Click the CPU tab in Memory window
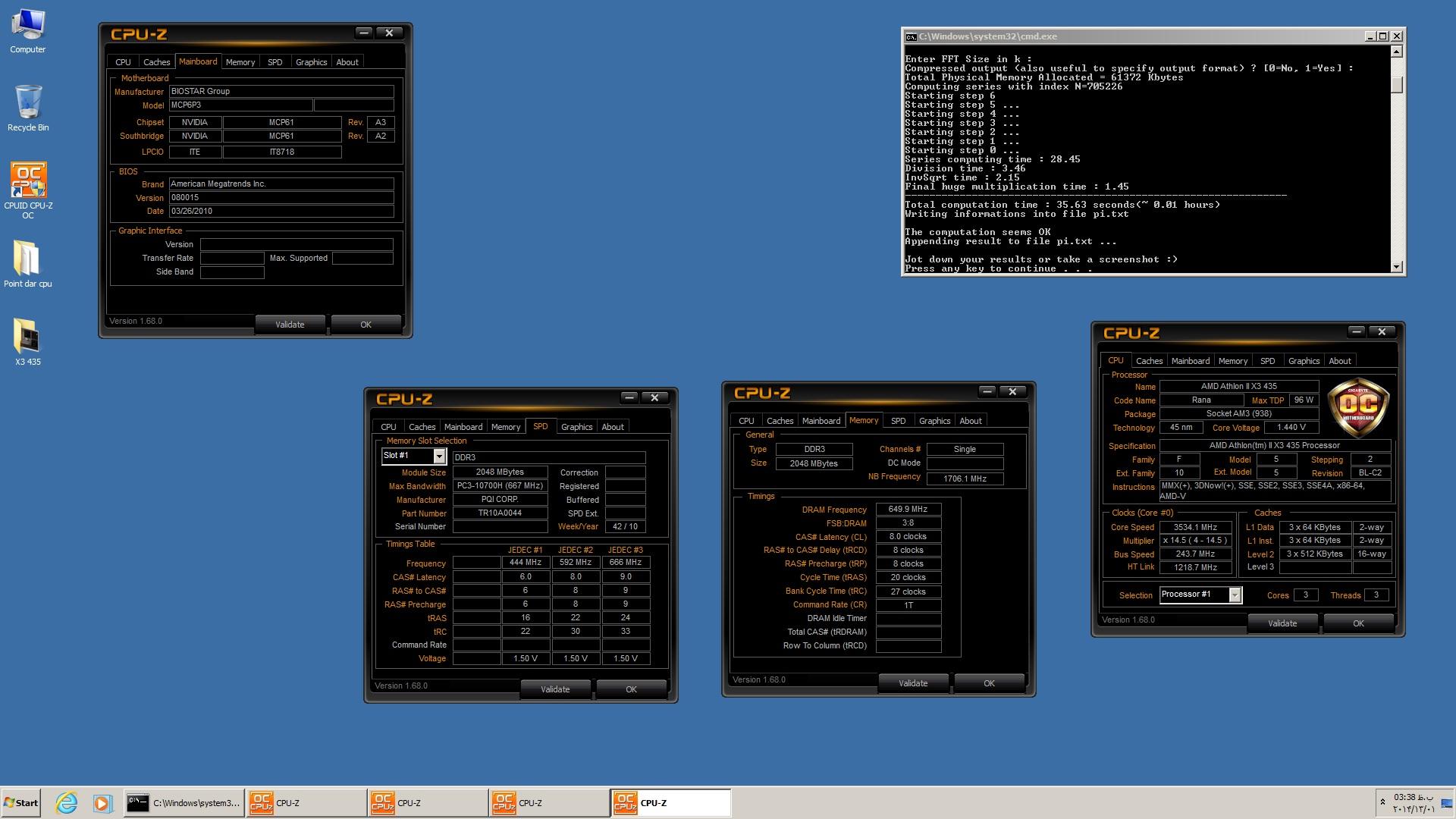 click(746, 421)
